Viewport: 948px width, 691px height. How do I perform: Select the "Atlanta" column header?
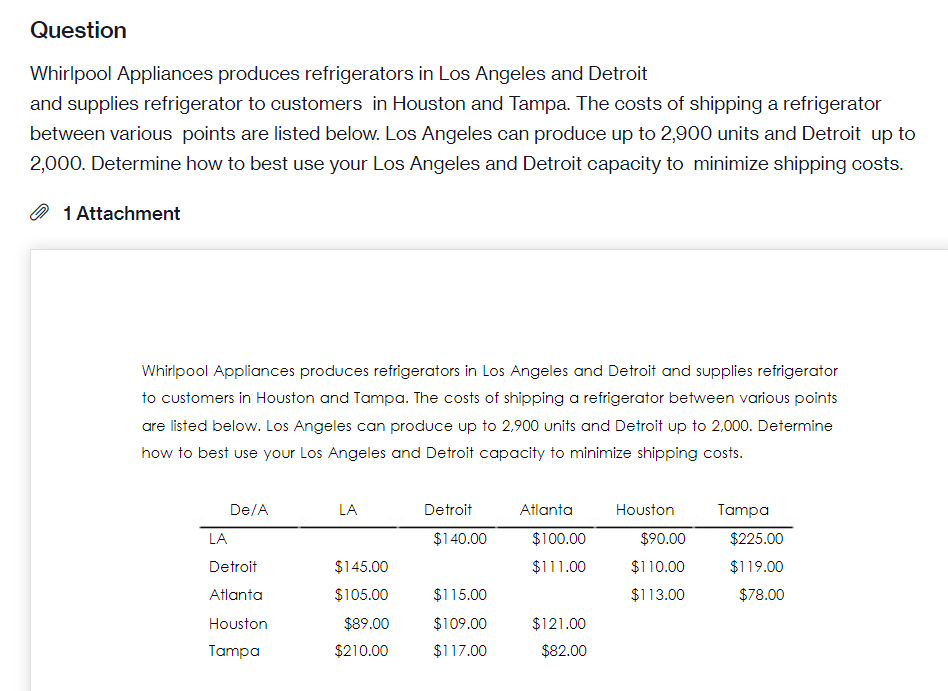pos(546,510)
